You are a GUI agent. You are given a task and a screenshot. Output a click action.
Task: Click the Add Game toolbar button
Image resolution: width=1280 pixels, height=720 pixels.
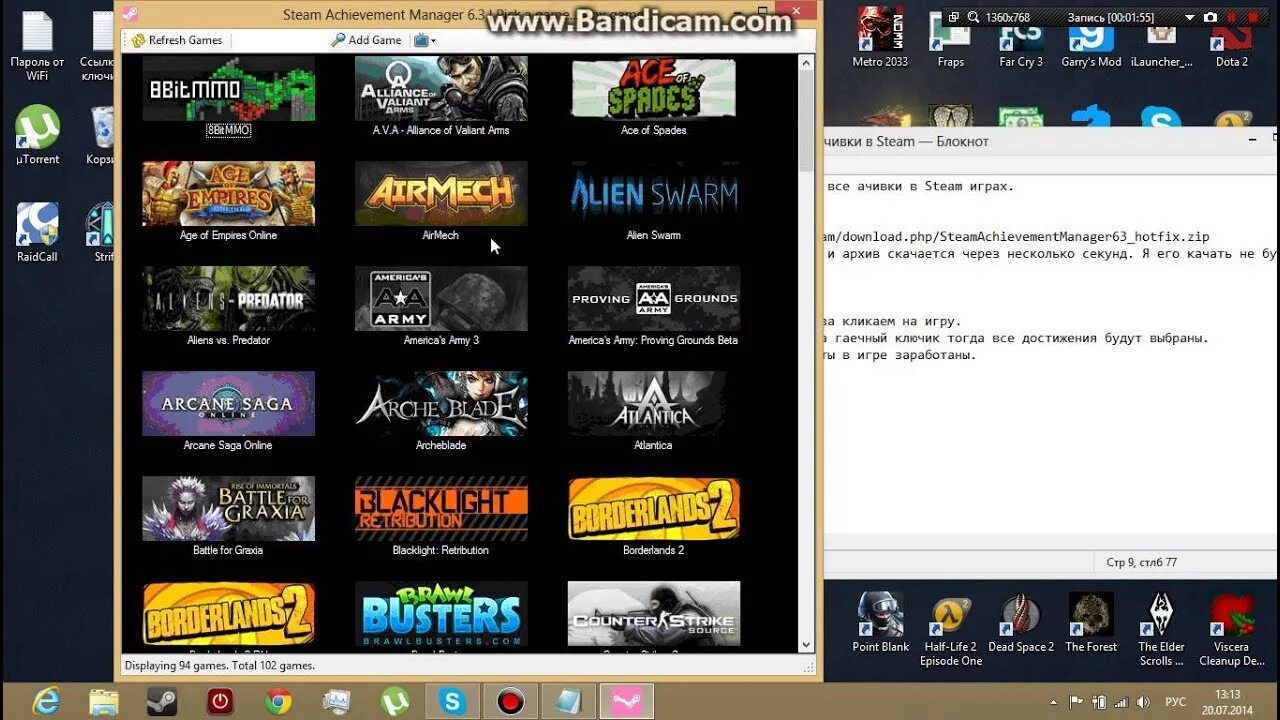[366, 40]
